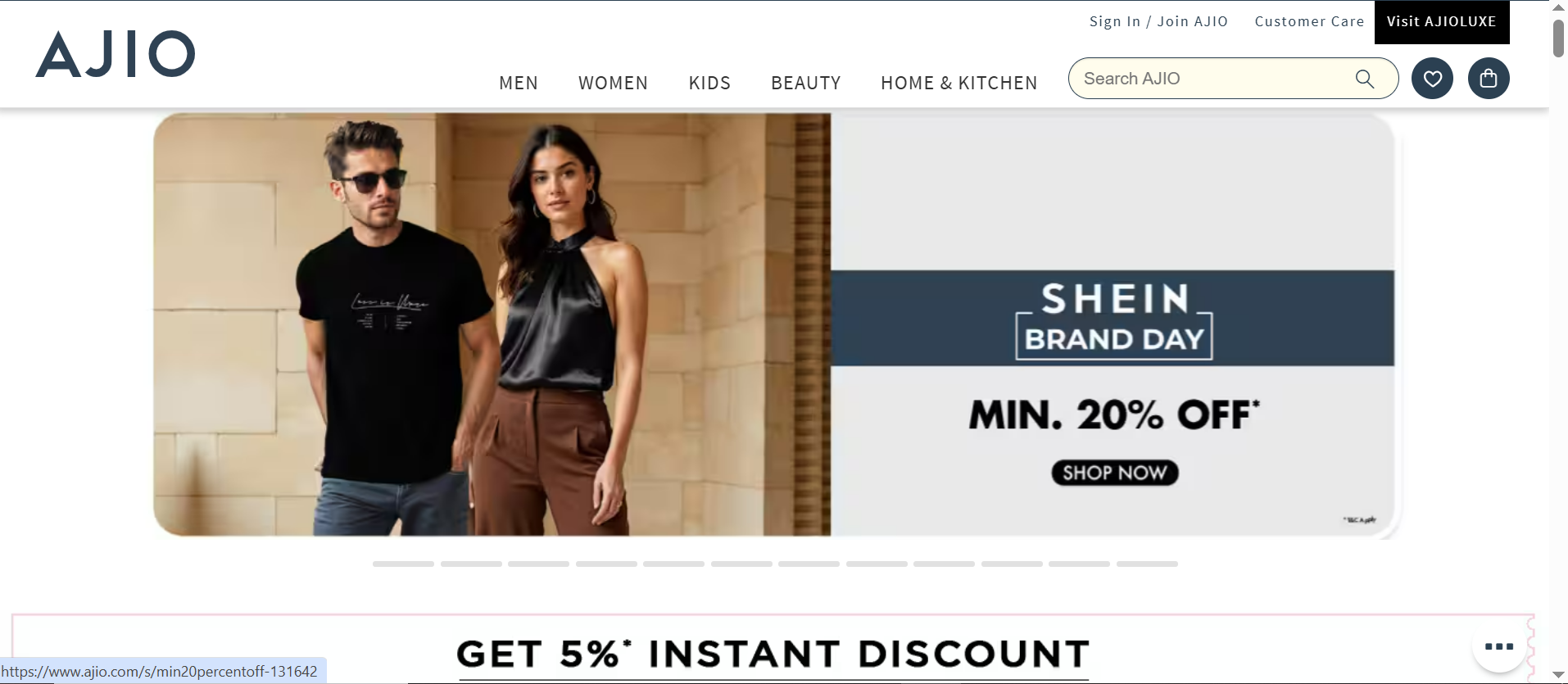Screen dimensions: 1568x684
Task: Click the search magnifier icon
Action: [x=1364, y=79]
